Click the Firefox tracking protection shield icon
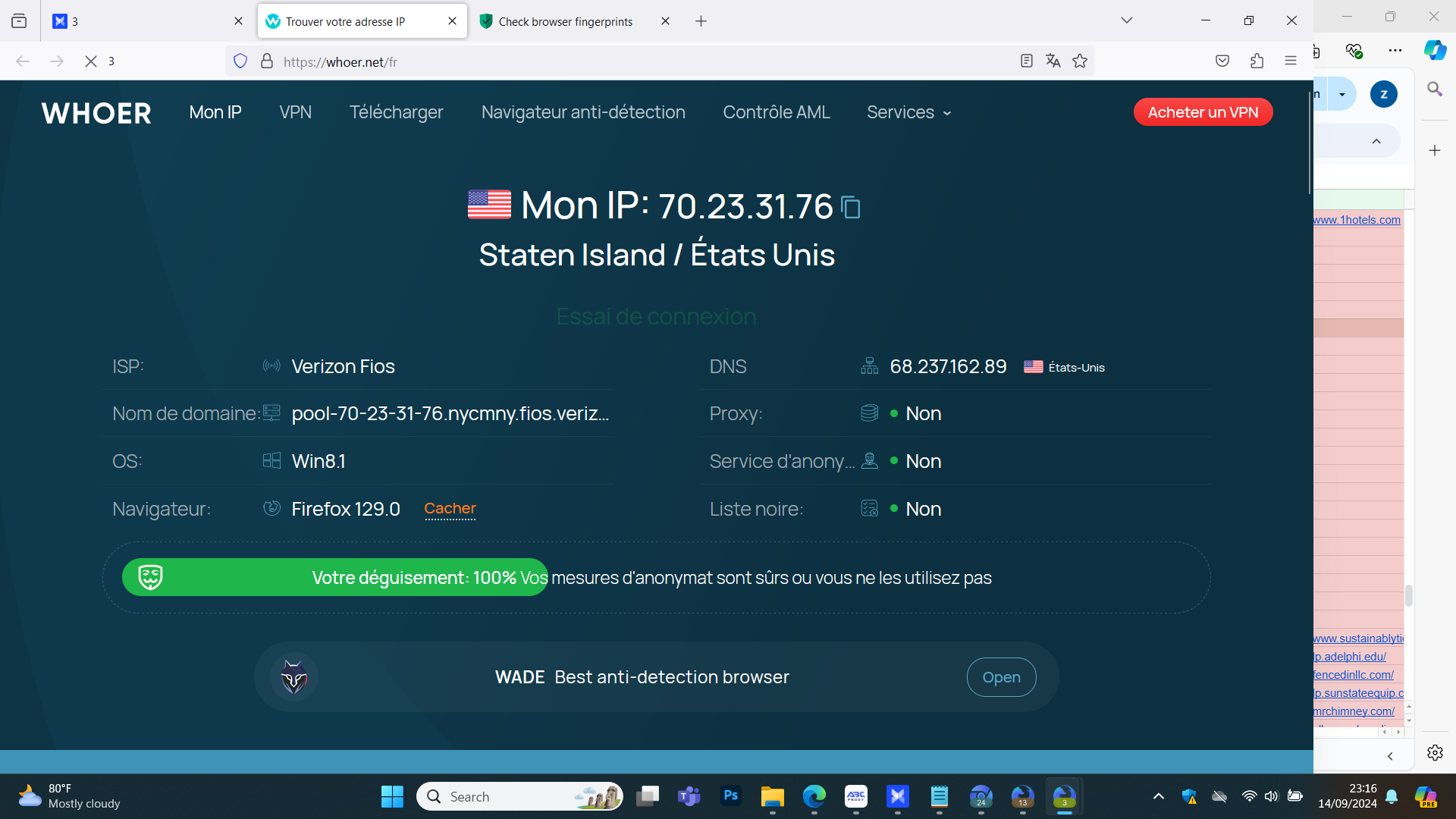 point(240,61)
